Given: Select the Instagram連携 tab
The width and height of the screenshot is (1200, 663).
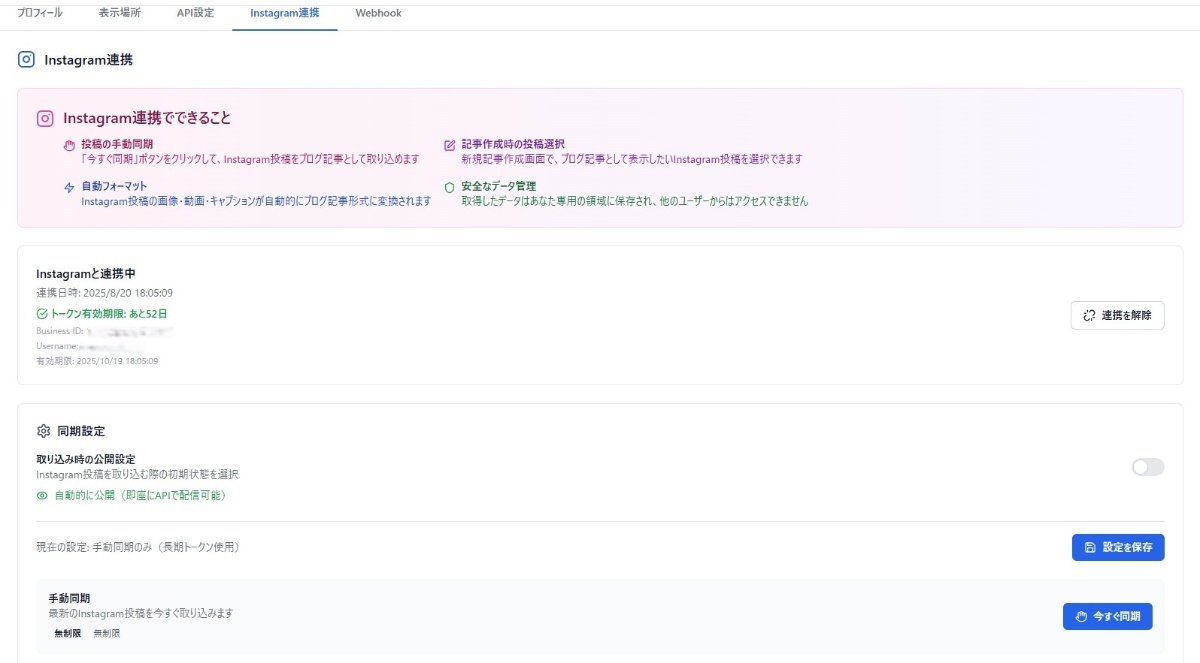Looking at the screenshot, I should pyautogui.click(x=285, y=13).
